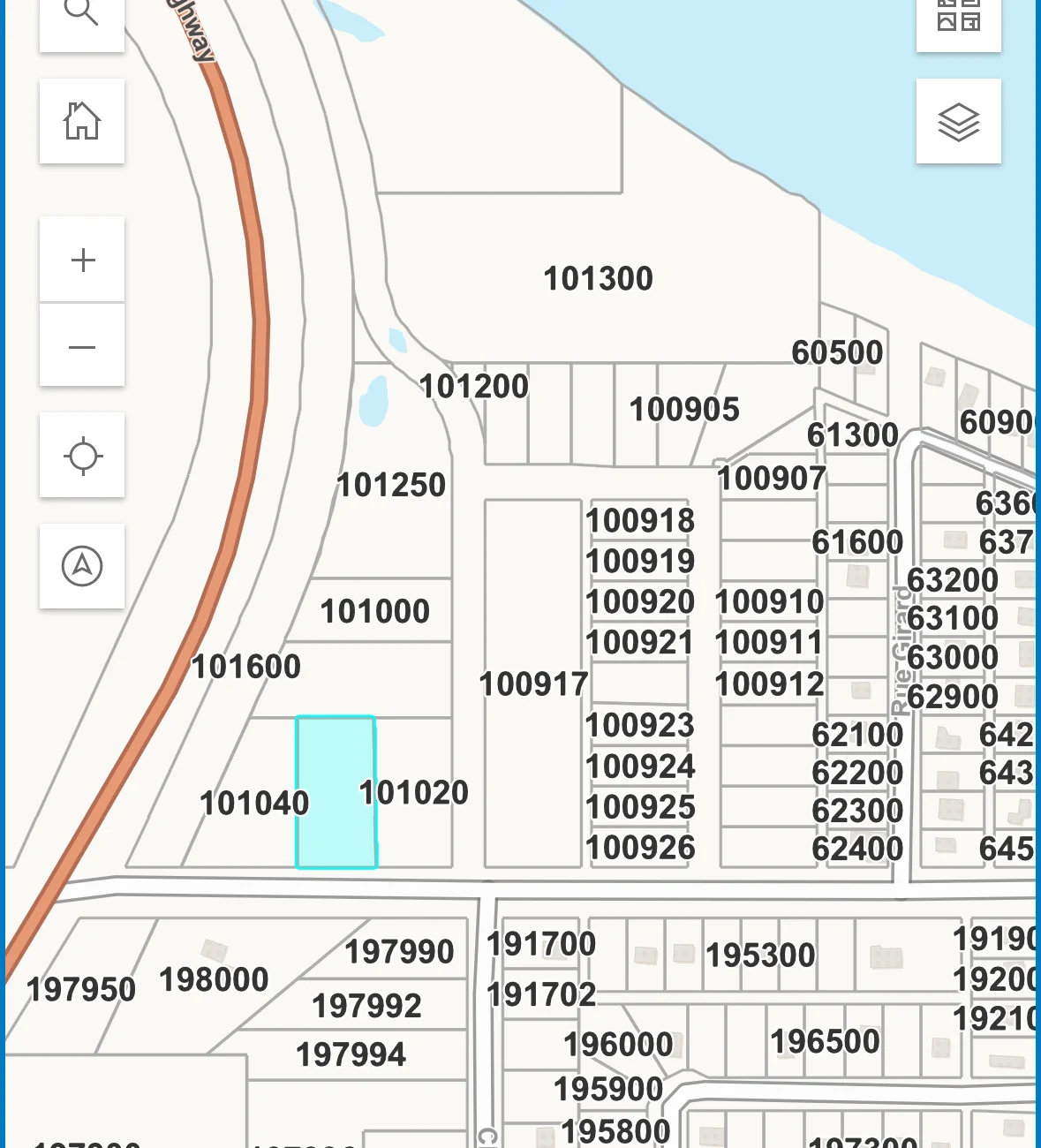Open the layers list panel
The image size is (1041, 1148).
pos(958,122)
